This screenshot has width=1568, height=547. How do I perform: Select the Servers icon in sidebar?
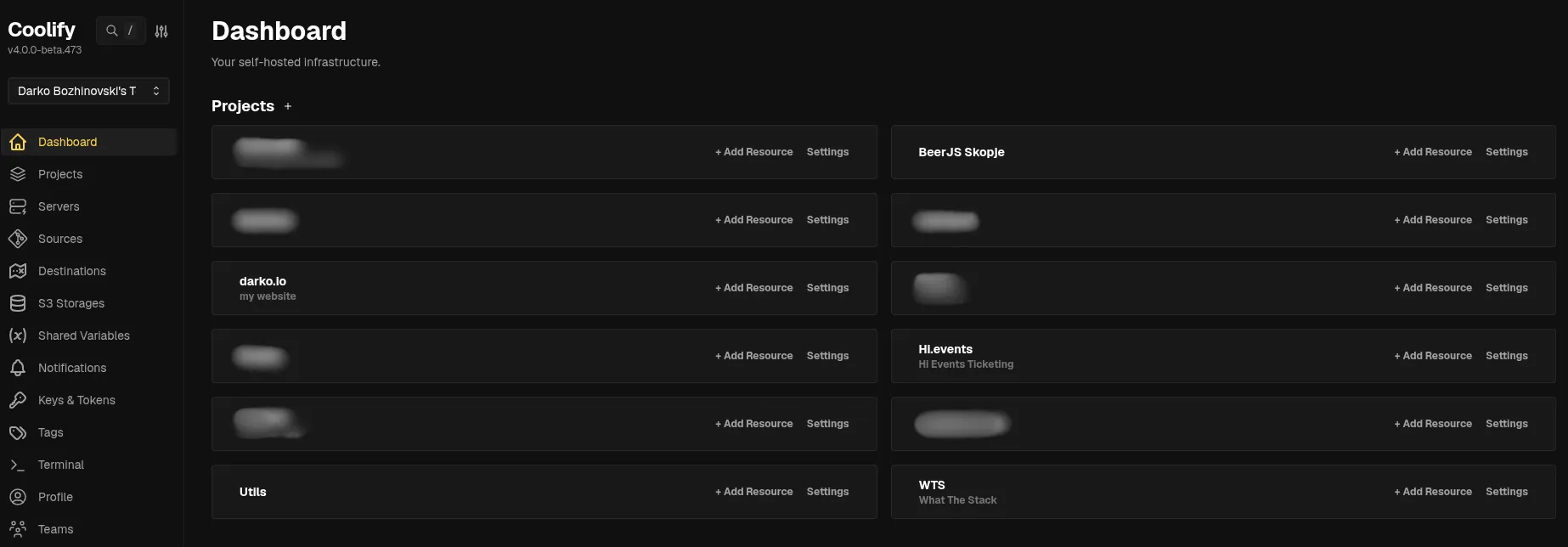[x=18, y=206]
